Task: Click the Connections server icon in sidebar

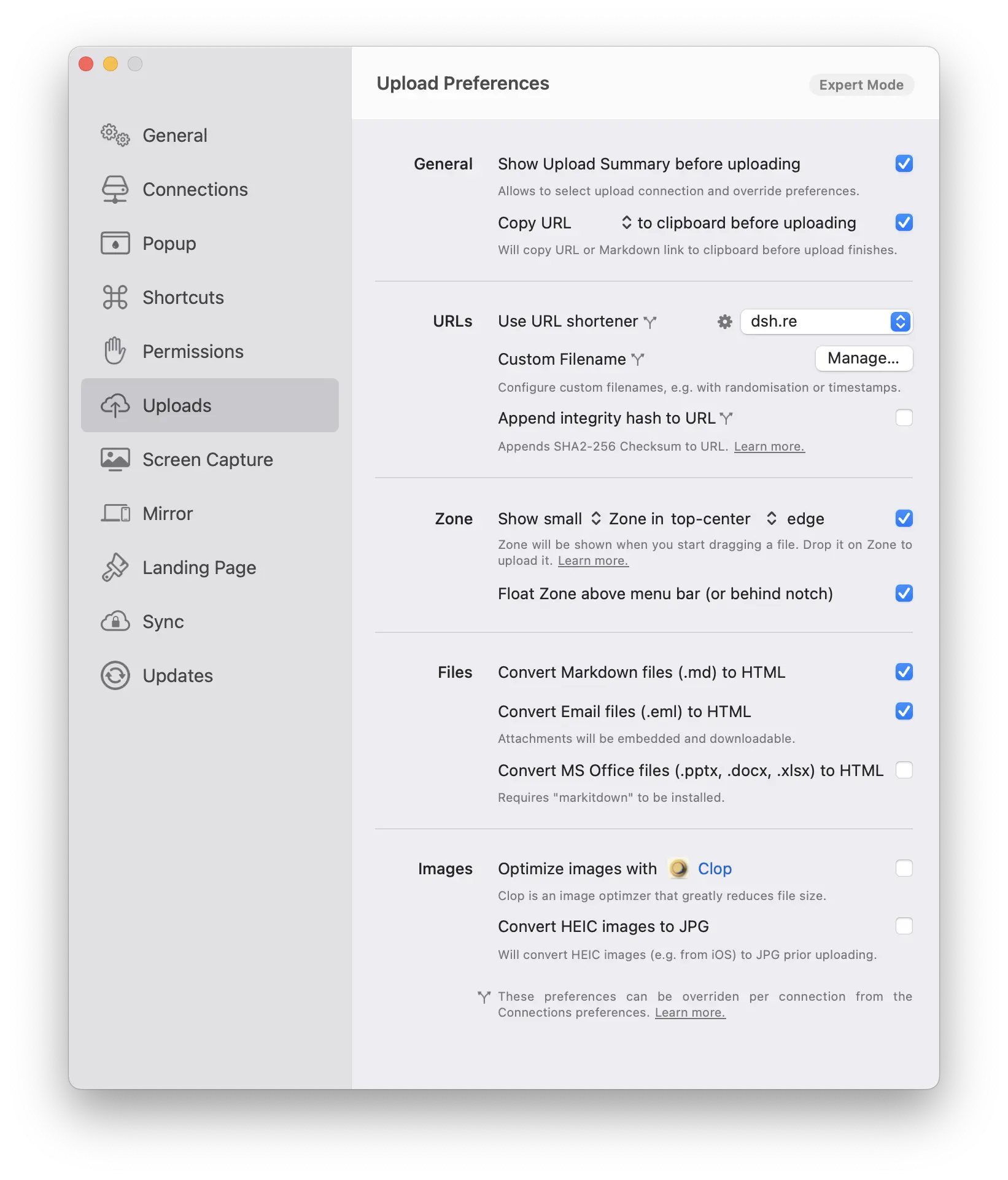Action: 115,190
